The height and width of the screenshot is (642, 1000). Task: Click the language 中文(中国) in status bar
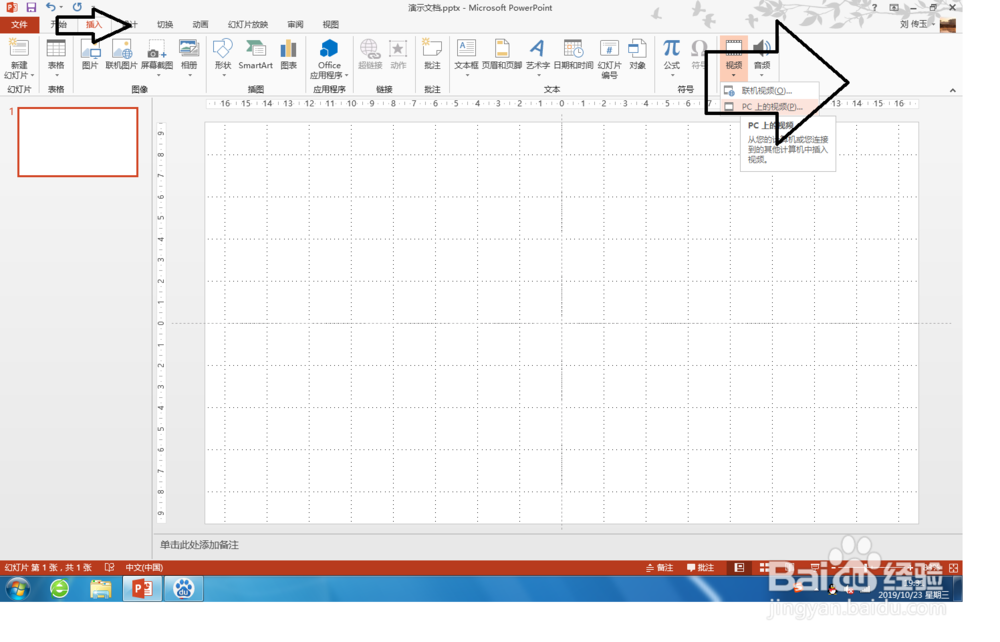(144, 567)
